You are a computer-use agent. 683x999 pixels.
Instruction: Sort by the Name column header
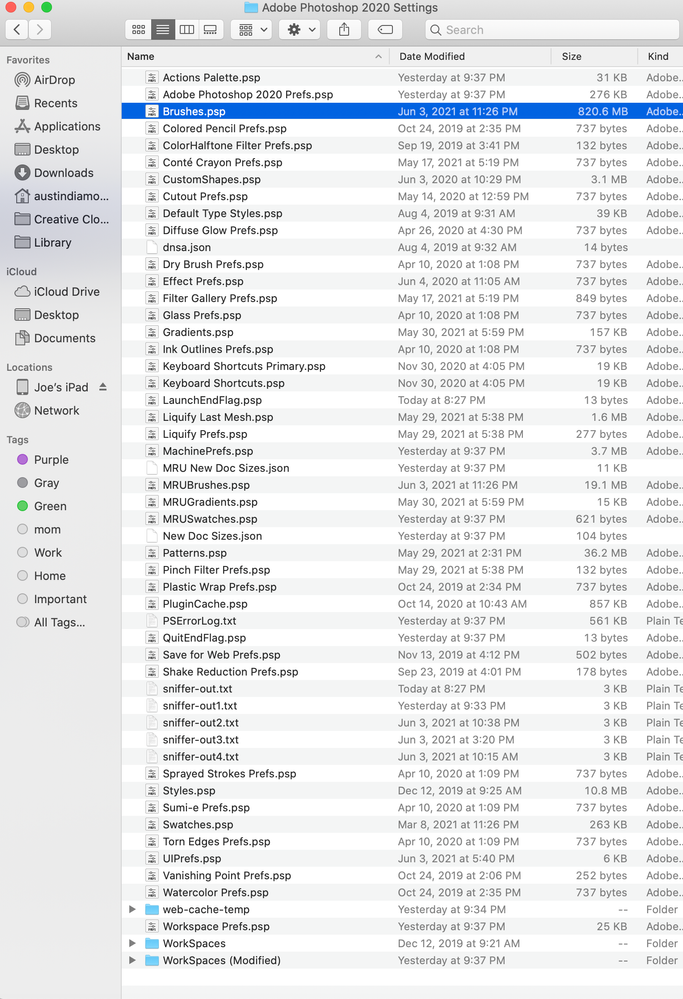[x=255, y=57]
